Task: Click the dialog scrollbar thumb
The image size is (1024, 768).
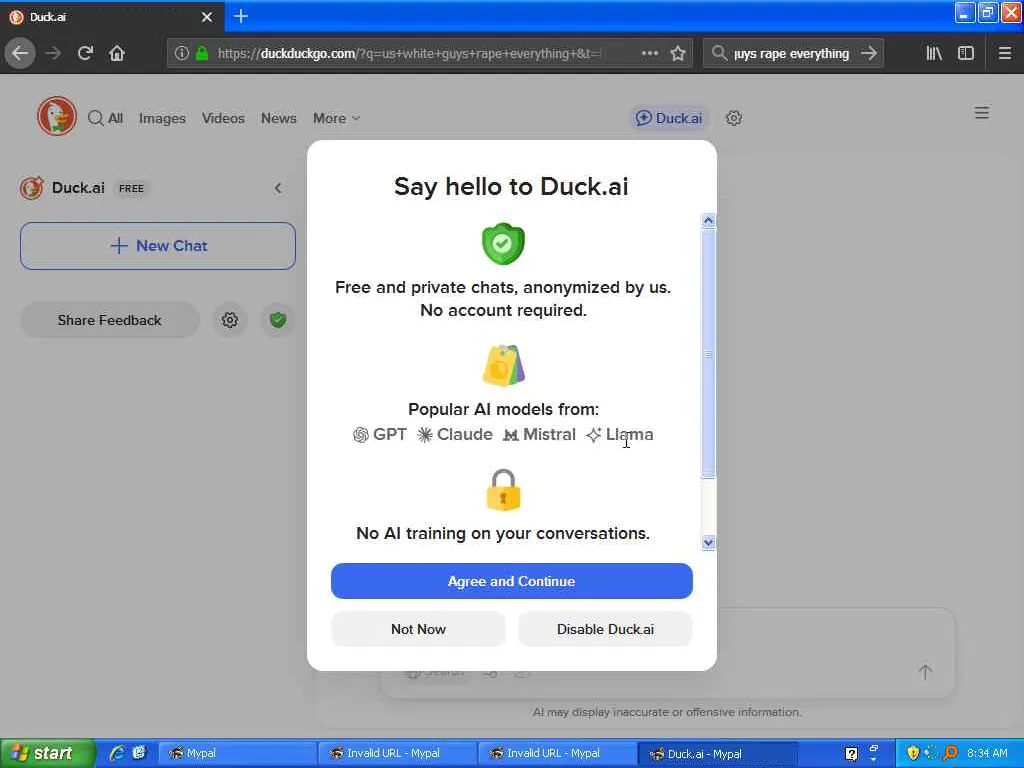Action: click(708, 353)
